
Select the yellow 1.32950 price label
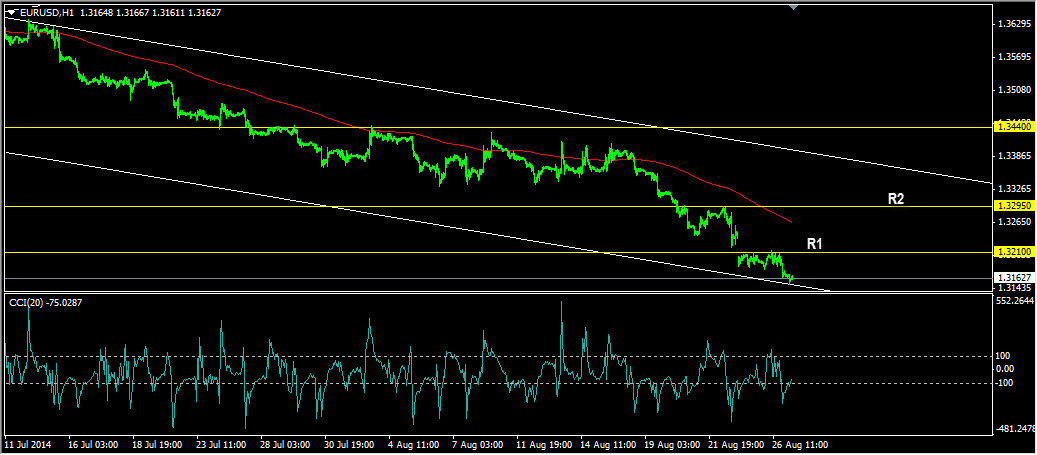(x=1015, y=206)
